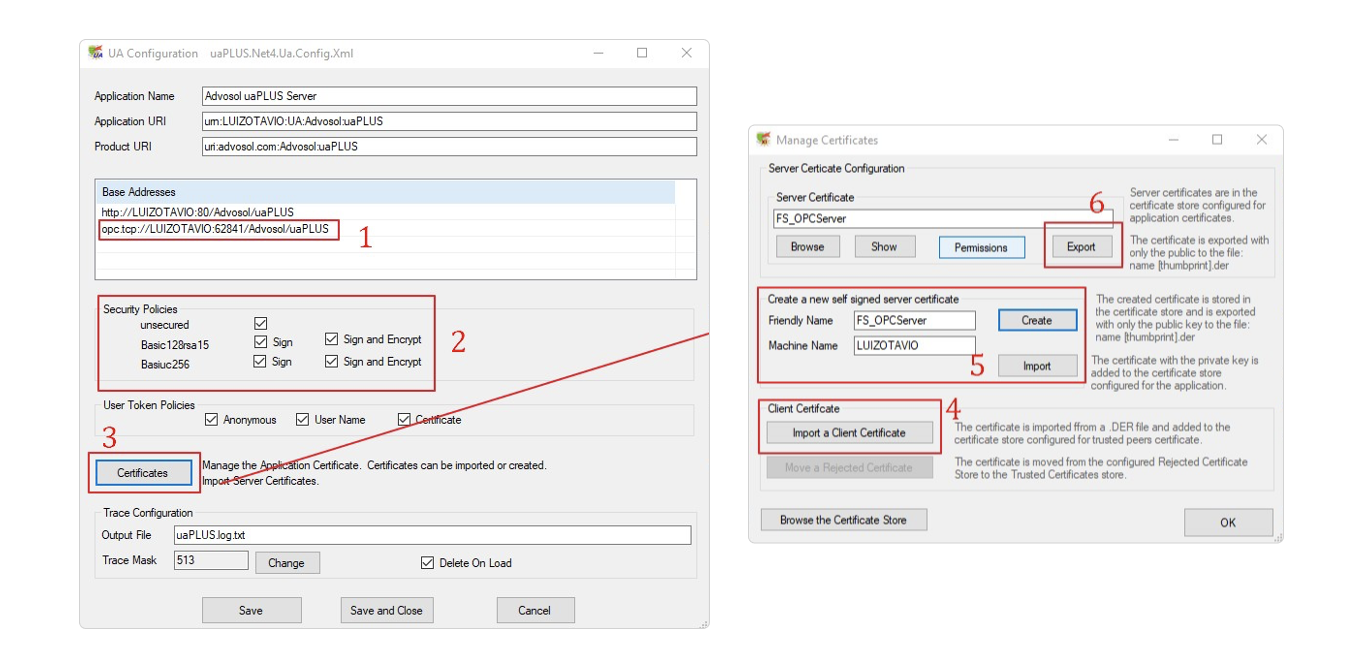Open server certificate Permissions
The image size is (1363, 668).
981,247
